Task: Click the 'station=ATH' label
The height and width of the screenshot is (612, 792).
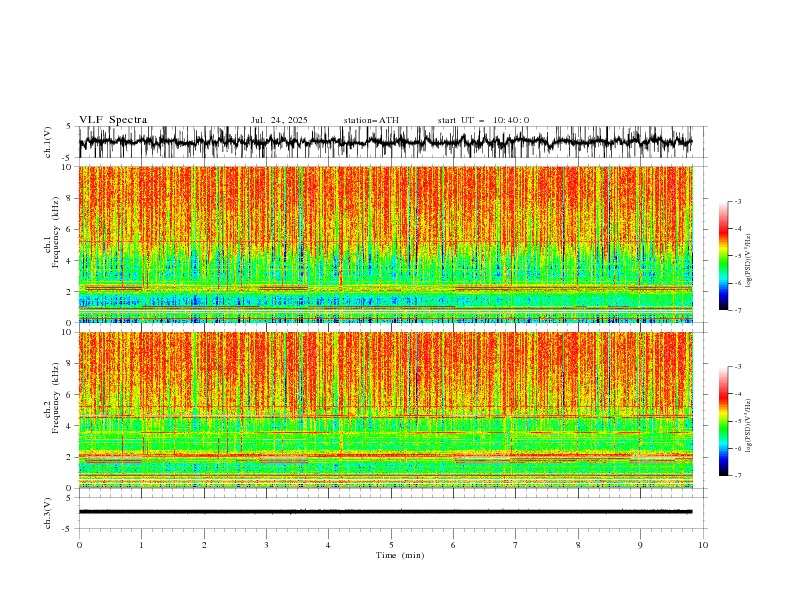Action: tap(371, 120)
